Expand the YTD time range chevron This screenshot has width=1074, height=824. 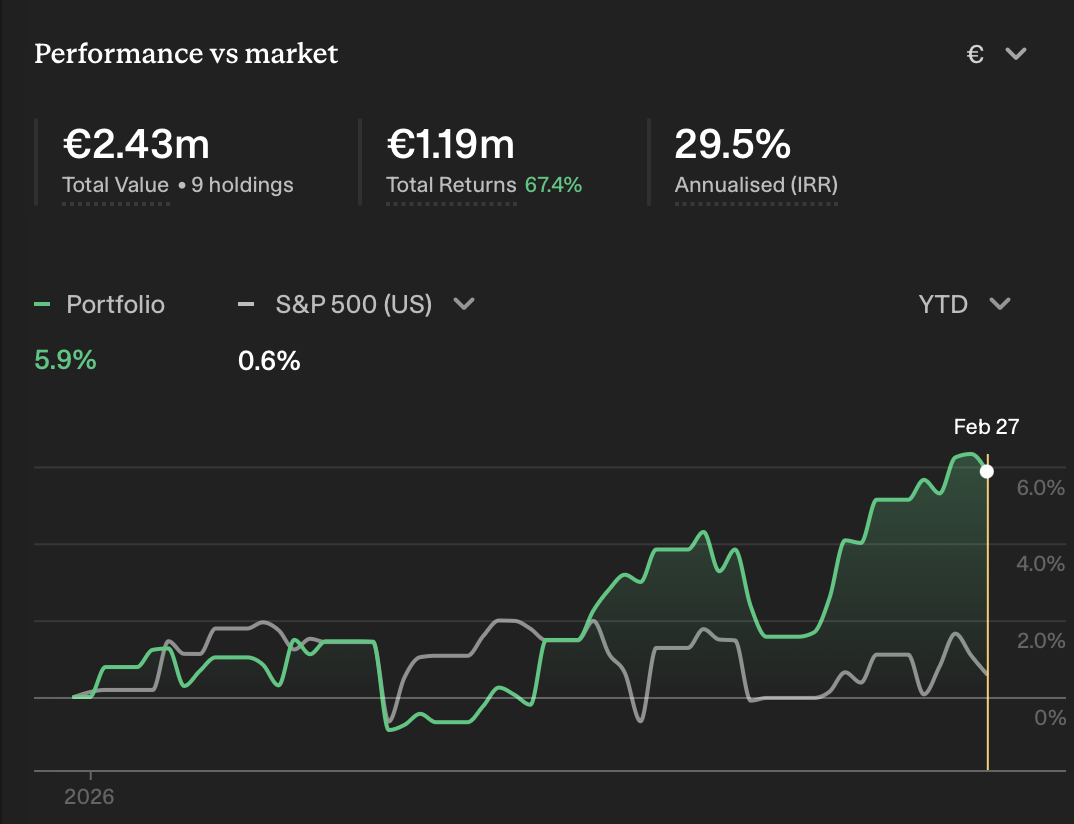1000,304
